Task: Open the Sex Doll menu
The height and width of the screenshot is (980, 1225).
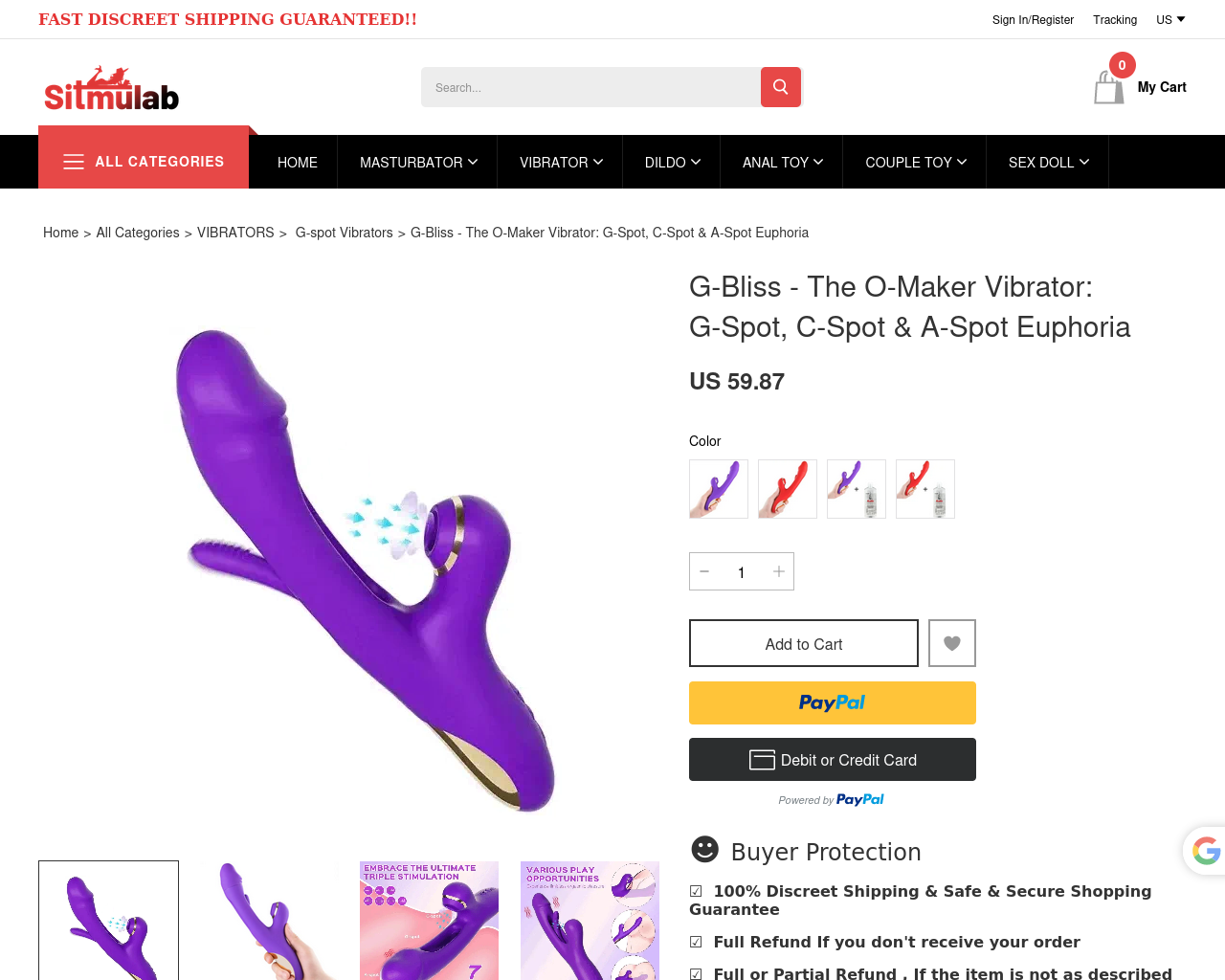Action: point(1049,163)
